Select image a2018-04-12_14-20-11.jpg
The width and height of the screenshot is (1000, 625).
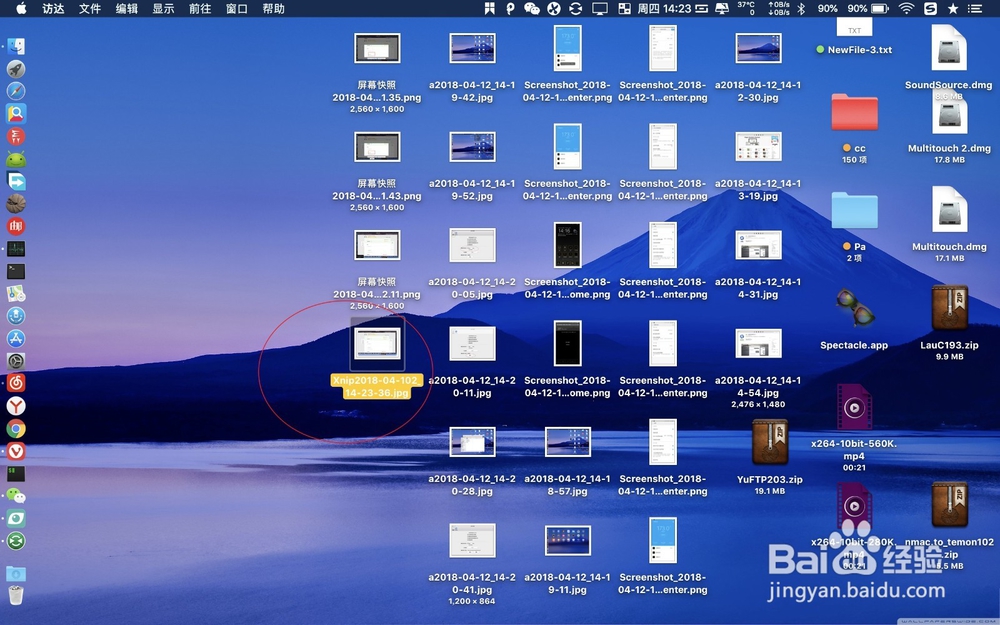click(472, 344)
